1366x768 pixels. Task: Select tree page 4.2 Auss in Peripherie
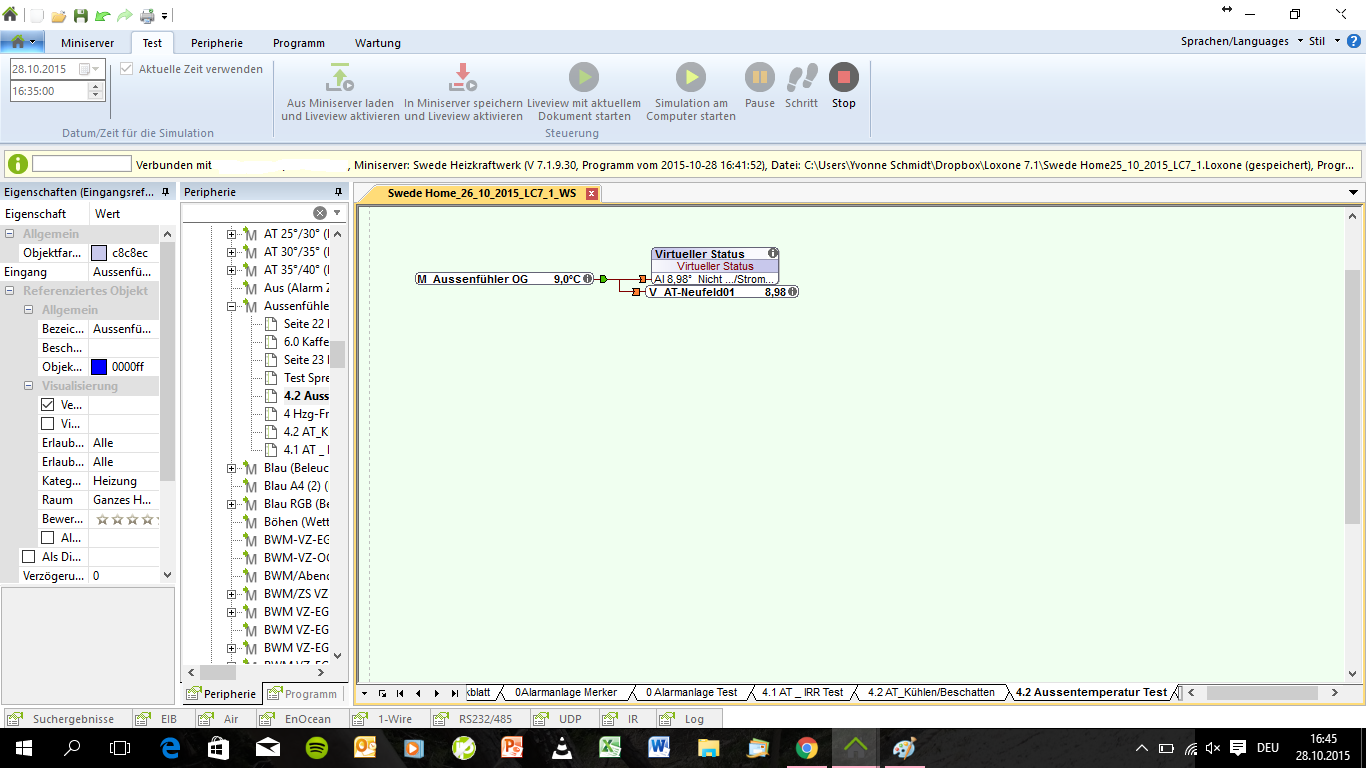pos(306,396)
